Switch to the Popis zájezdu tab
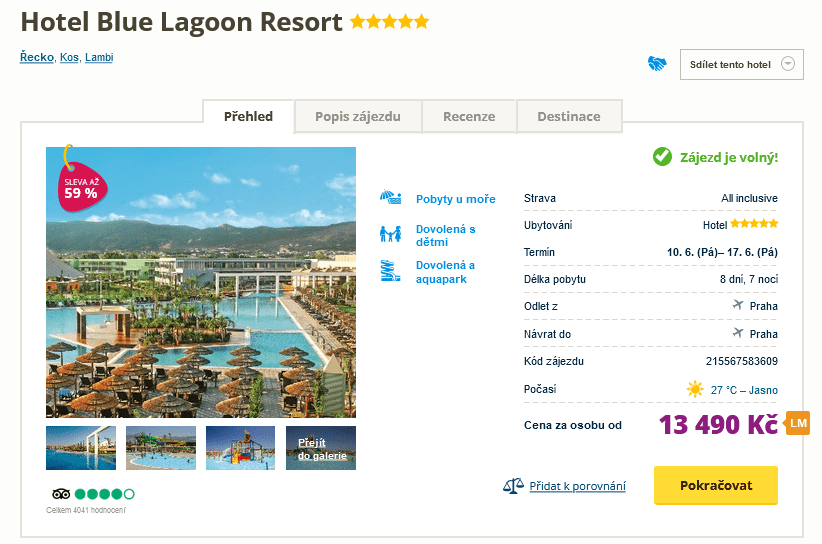 pyautogui.click(x=358, y=116)
